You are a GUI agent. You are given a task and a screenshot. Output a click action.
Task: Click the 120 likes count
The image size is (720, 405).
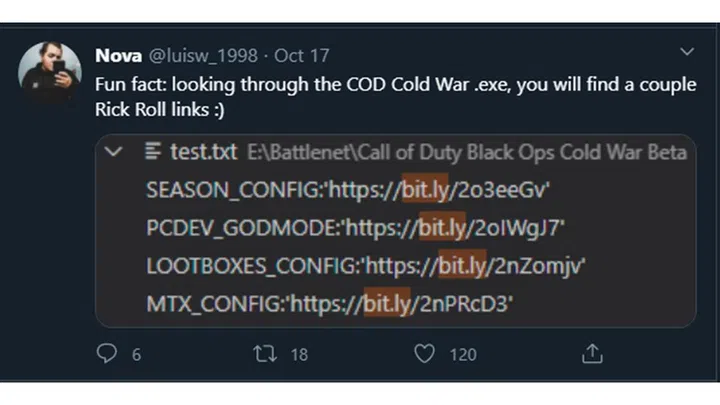pos(463,354)
